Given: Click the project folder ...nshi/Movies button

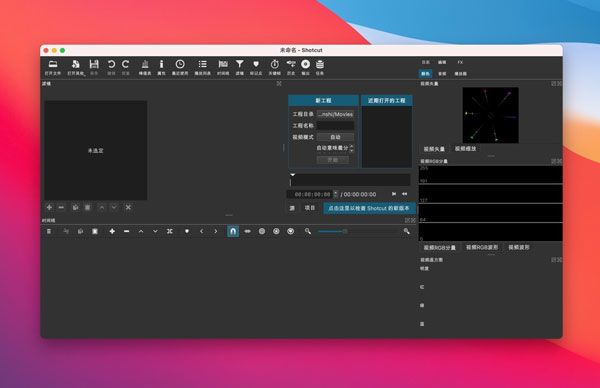Looking at the screenshot, I should click(335, 114).
